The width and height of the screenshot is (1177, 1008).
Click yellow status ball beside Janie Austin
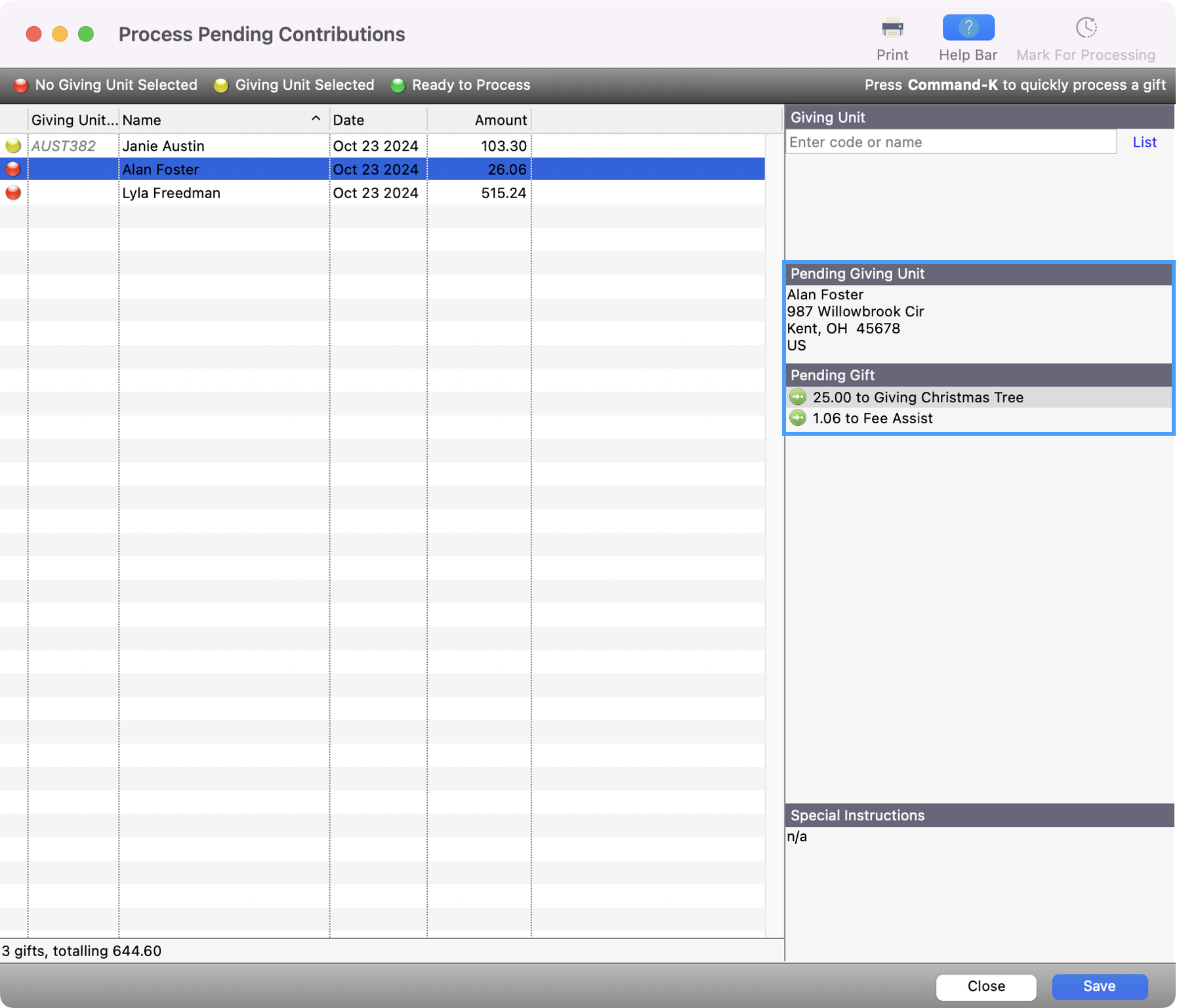click(13, 146)
